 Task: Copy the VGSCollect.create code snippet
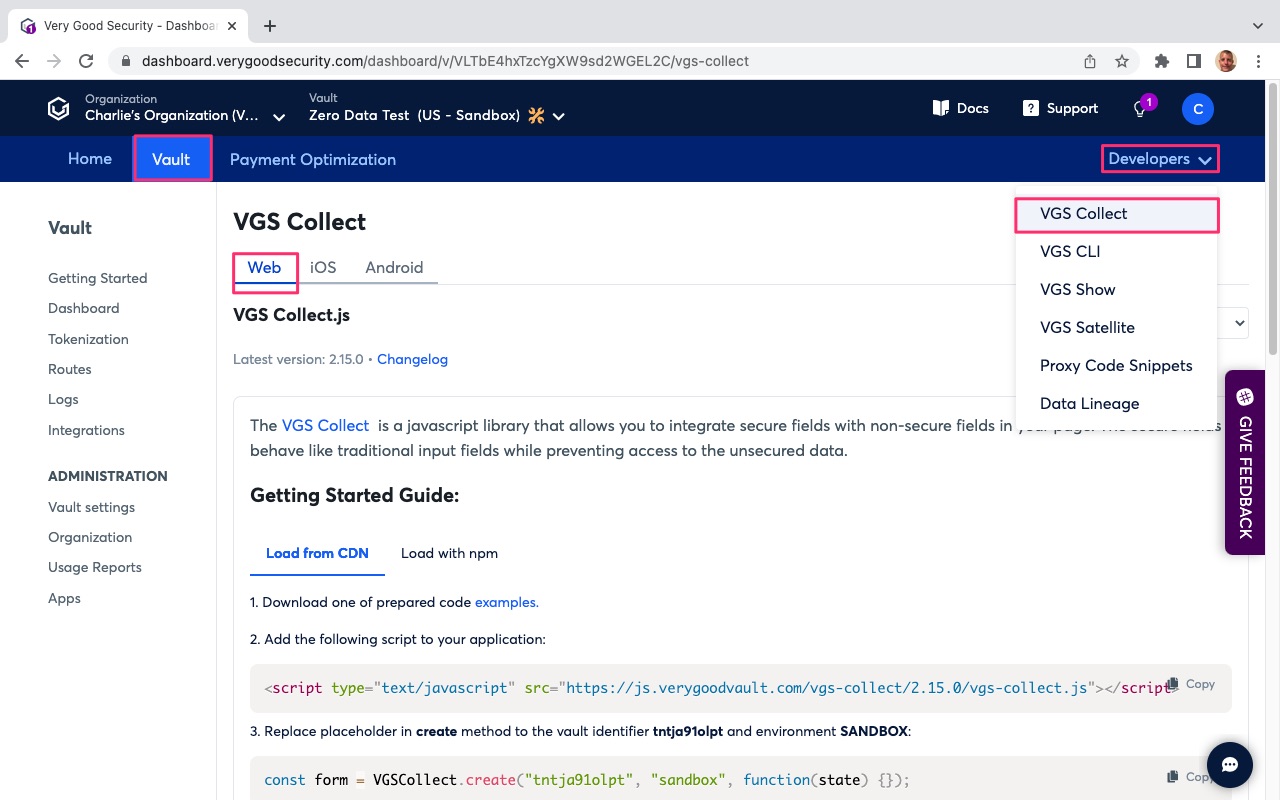coord(1191,776)
